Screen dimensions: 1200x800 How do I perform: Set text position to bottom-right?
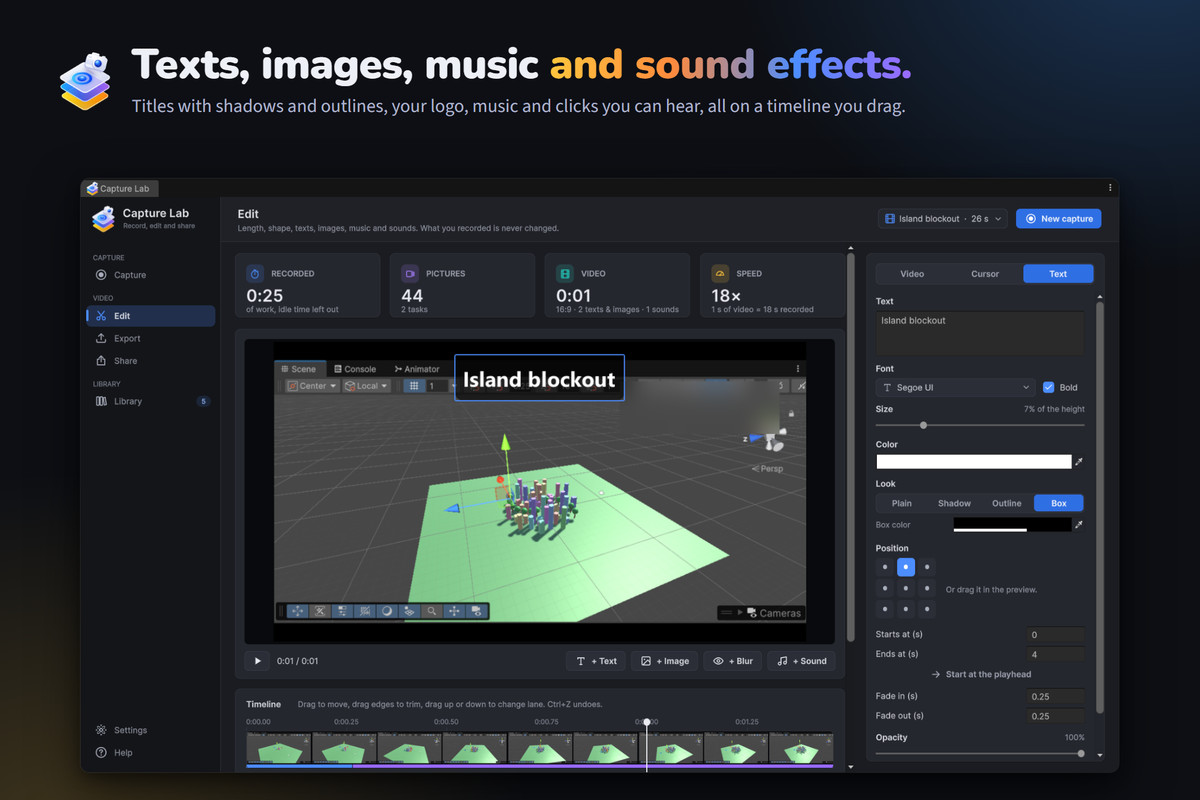[x=927, y=609]
